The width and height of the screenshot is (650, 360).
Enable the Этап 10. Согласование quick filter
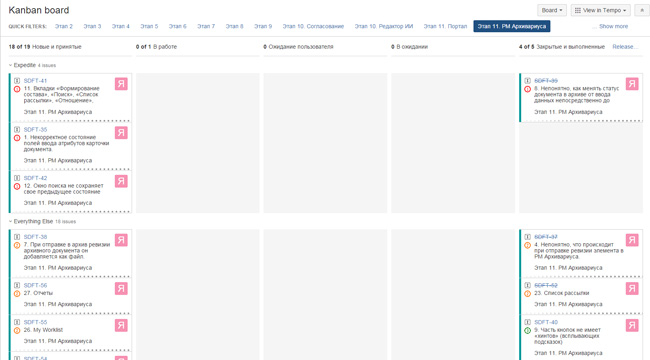pyautogui.click(x=313, y=26)
